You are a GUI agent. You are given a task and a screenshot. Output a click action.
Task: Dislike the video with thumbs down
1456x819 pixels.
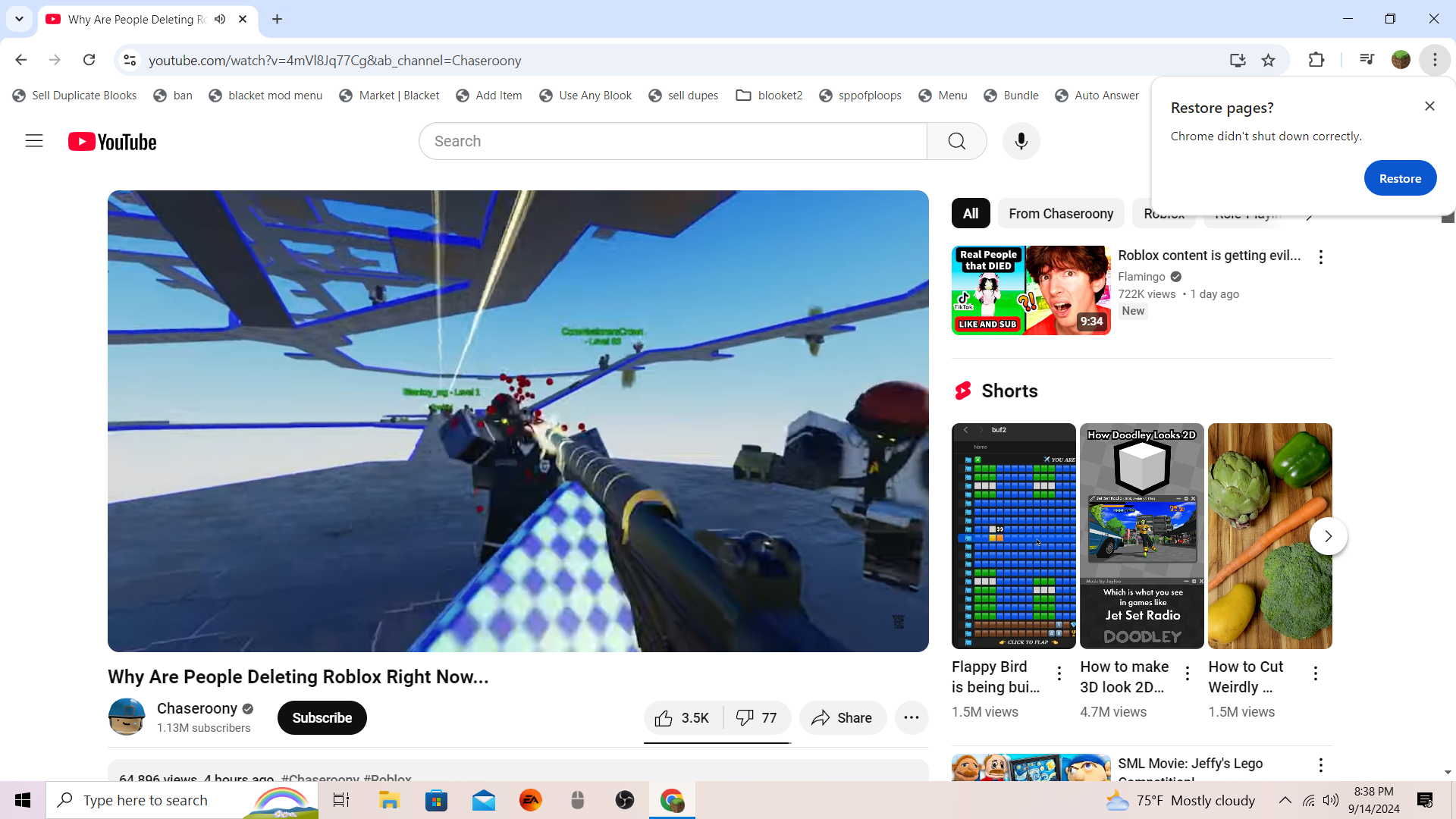[757, 718]
